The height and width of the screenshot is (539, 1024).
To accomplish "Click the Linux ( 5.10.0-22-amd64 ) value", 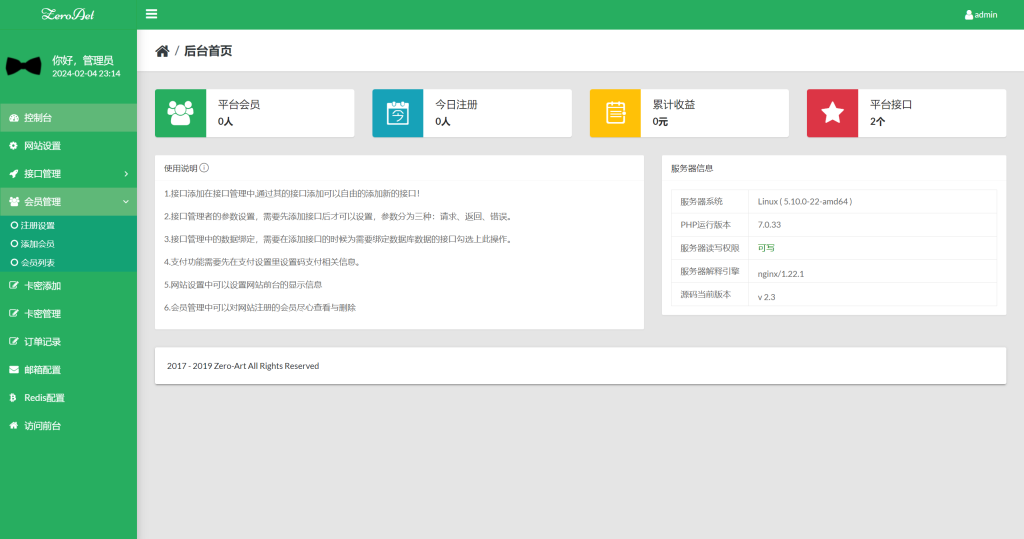I will pos(805,201).
